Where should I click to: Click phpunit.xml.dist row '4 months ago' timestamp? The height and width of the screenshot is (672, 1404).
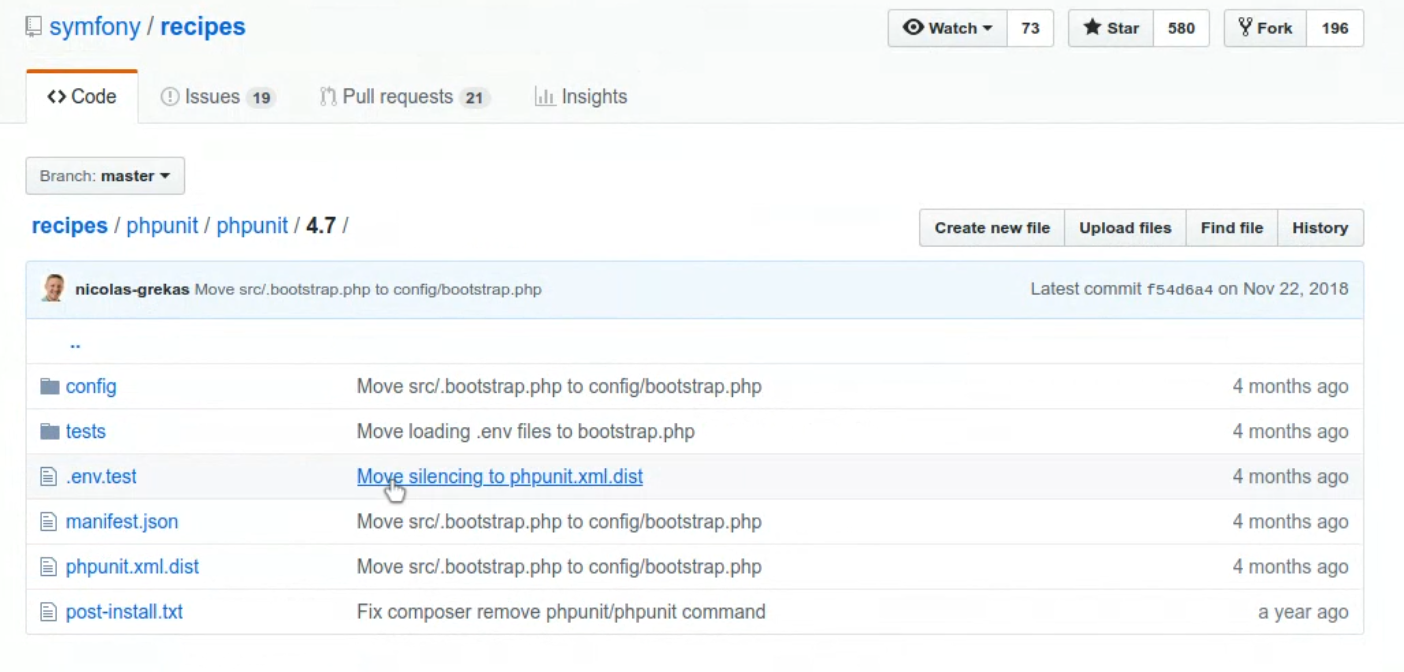[x=1290, y=566]
